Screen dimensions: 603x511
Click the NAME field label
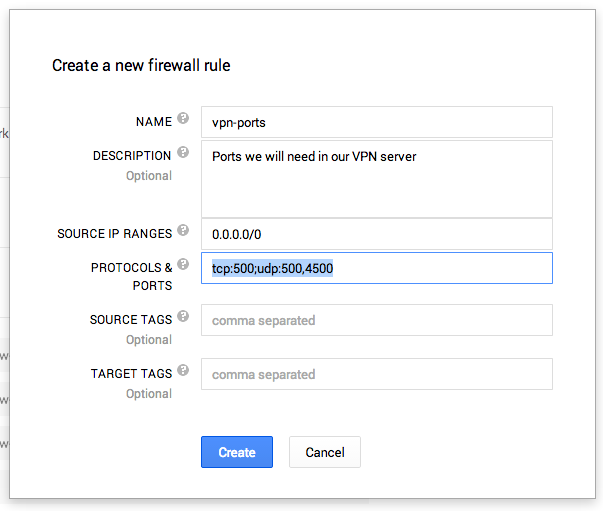point(153,122)
